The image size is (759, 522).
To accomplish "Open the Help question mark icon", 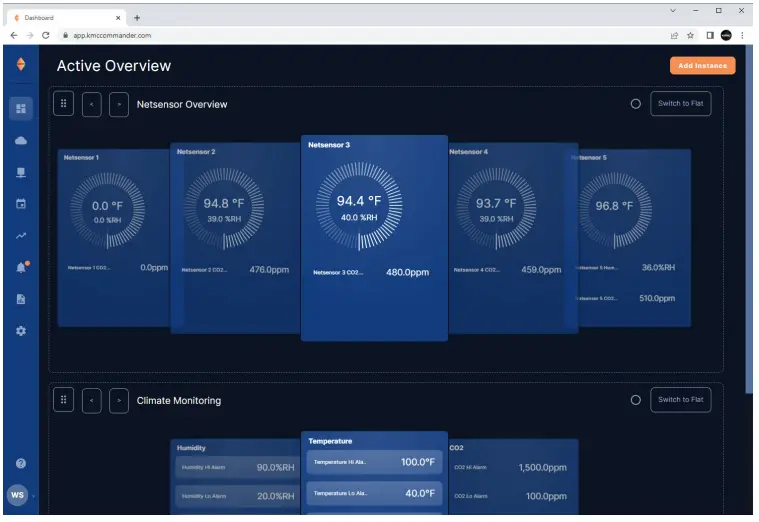I will click(x=21, y=463).
